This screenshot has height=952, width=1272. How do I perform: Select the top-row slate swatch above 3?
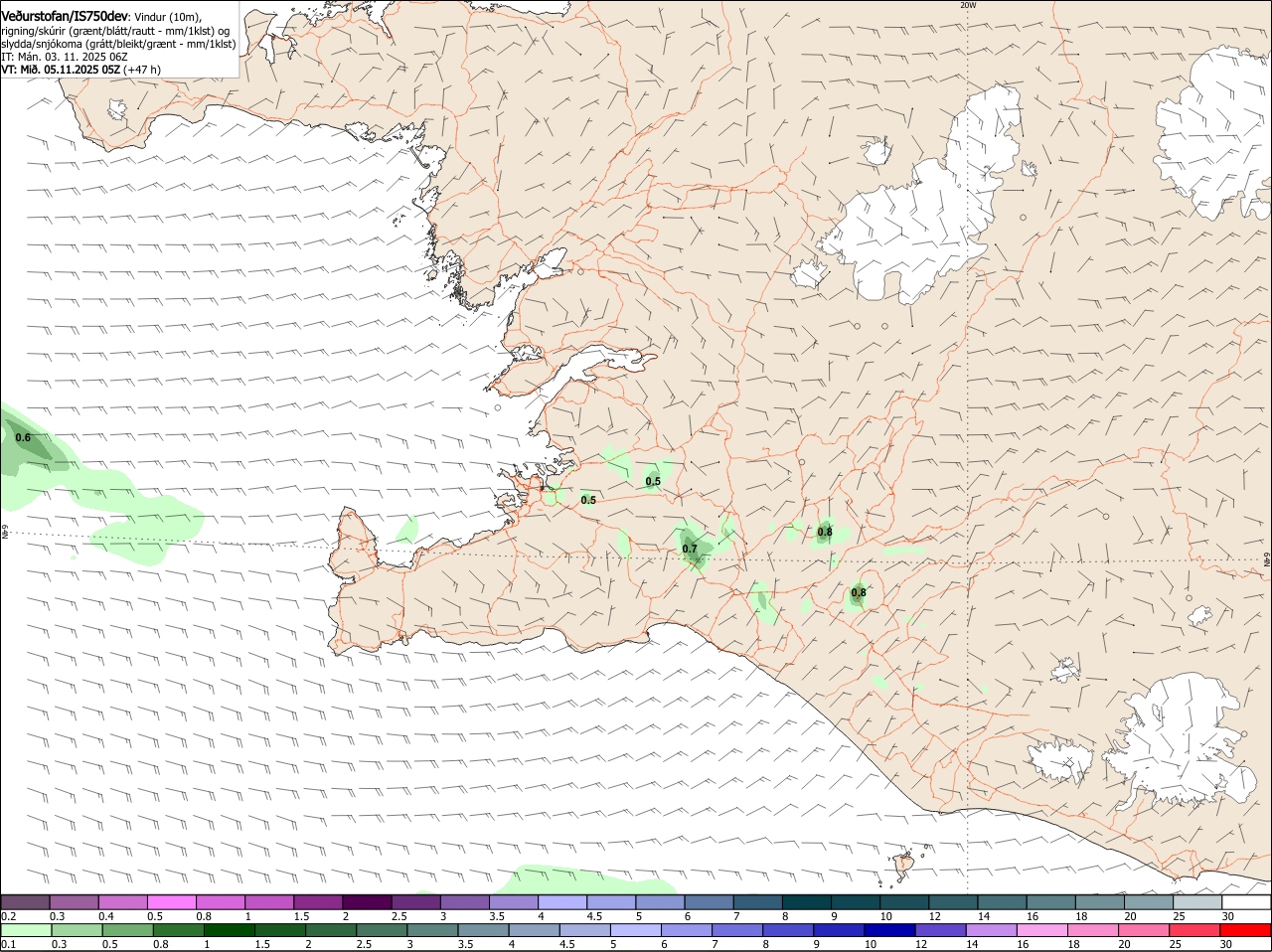point(466,902)
